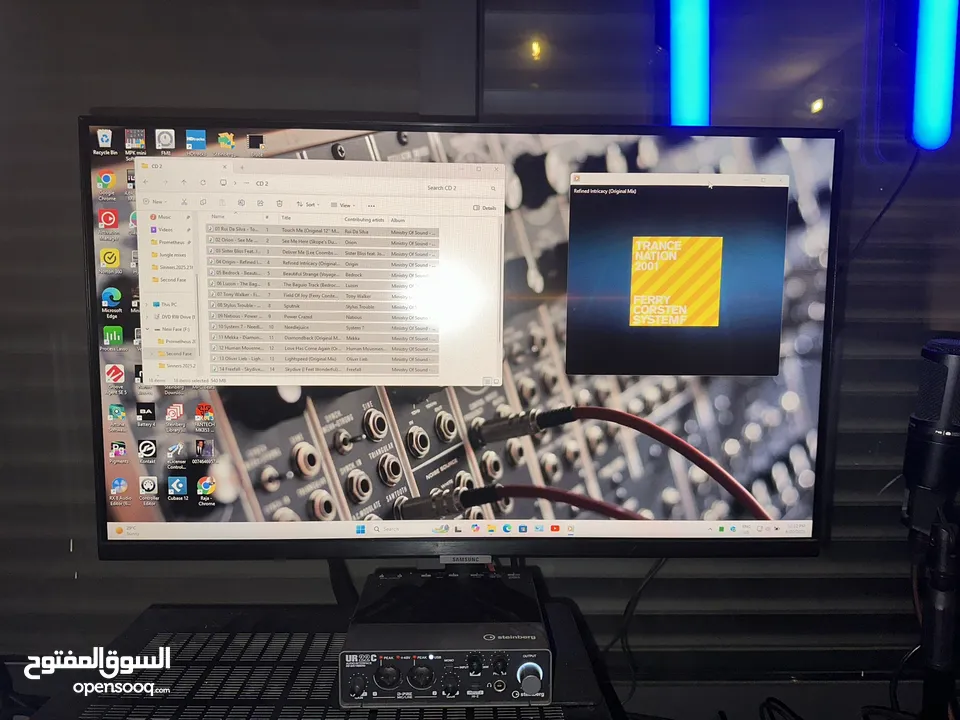The image size is (960, 720).
Task: Open the Norton 360 desktop shortcut
Action: [110, 261]
